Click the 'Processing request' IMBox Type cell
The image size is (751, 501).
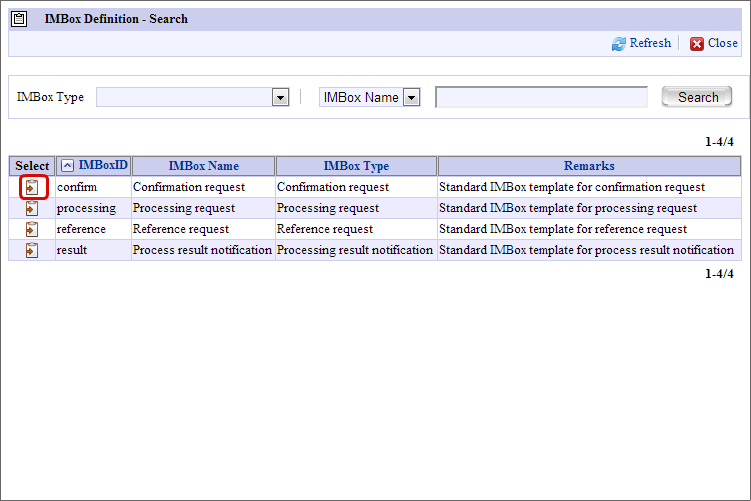point(356,208)
